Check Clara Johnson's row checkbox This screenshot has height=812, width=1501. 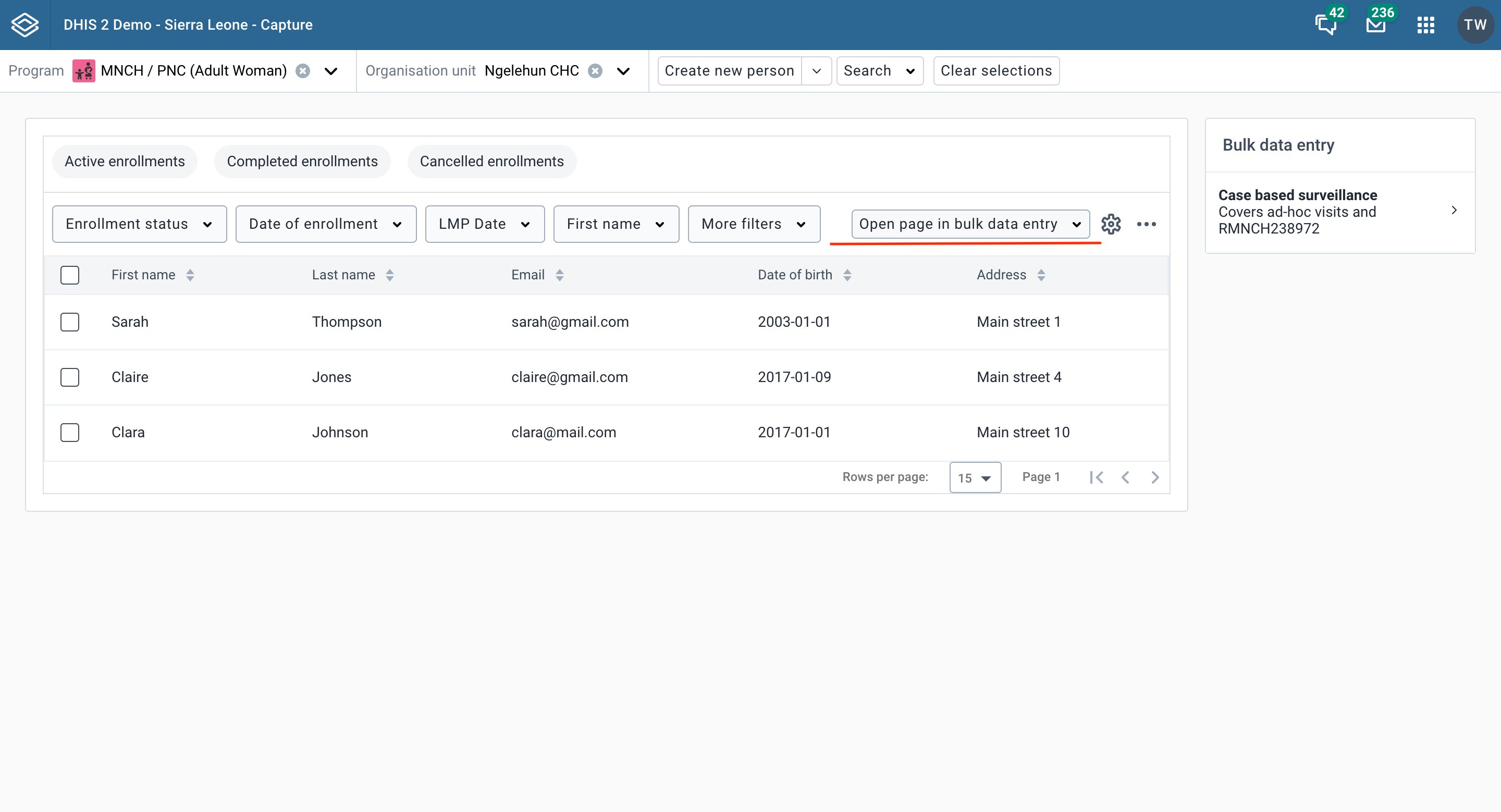(x=69, y=432)
